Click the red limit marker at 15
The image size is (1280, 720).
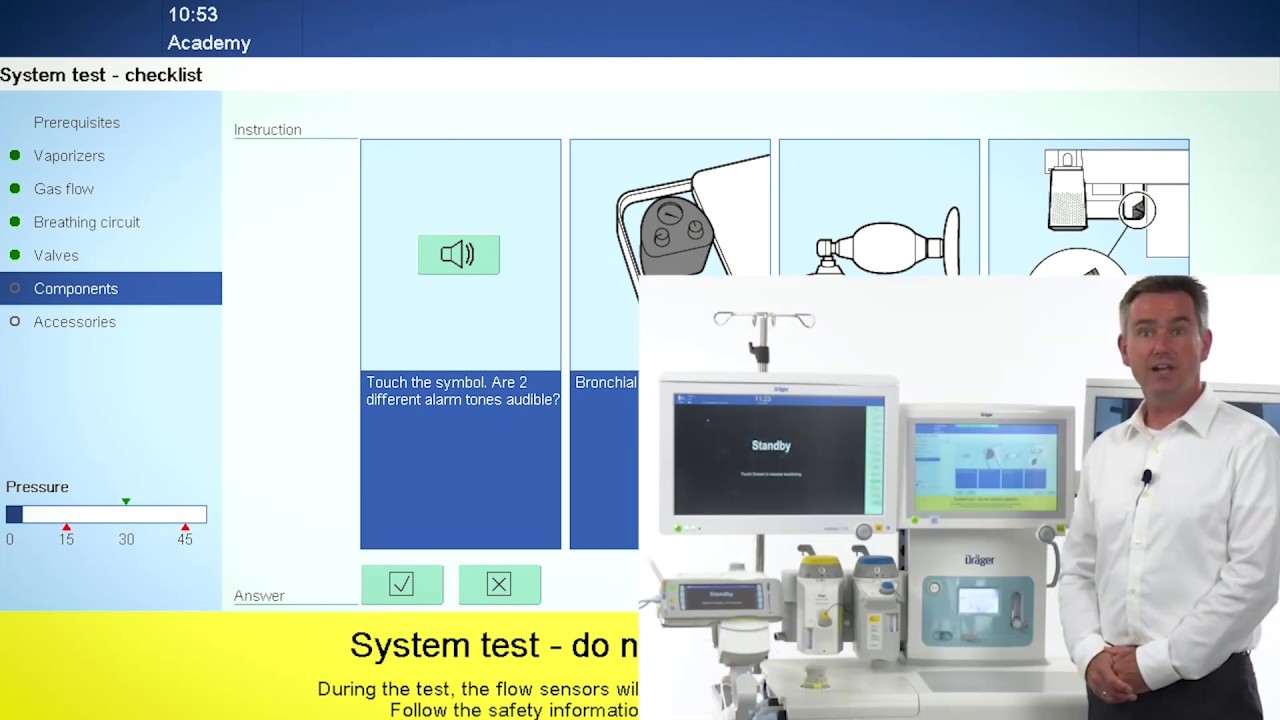tap(66, 527)
